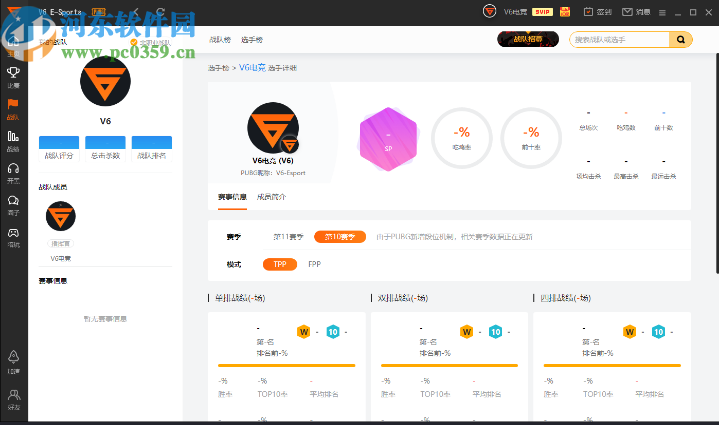Click the V6电竞 player profile avatar
The image size is (719, 425).
[273, 127]
